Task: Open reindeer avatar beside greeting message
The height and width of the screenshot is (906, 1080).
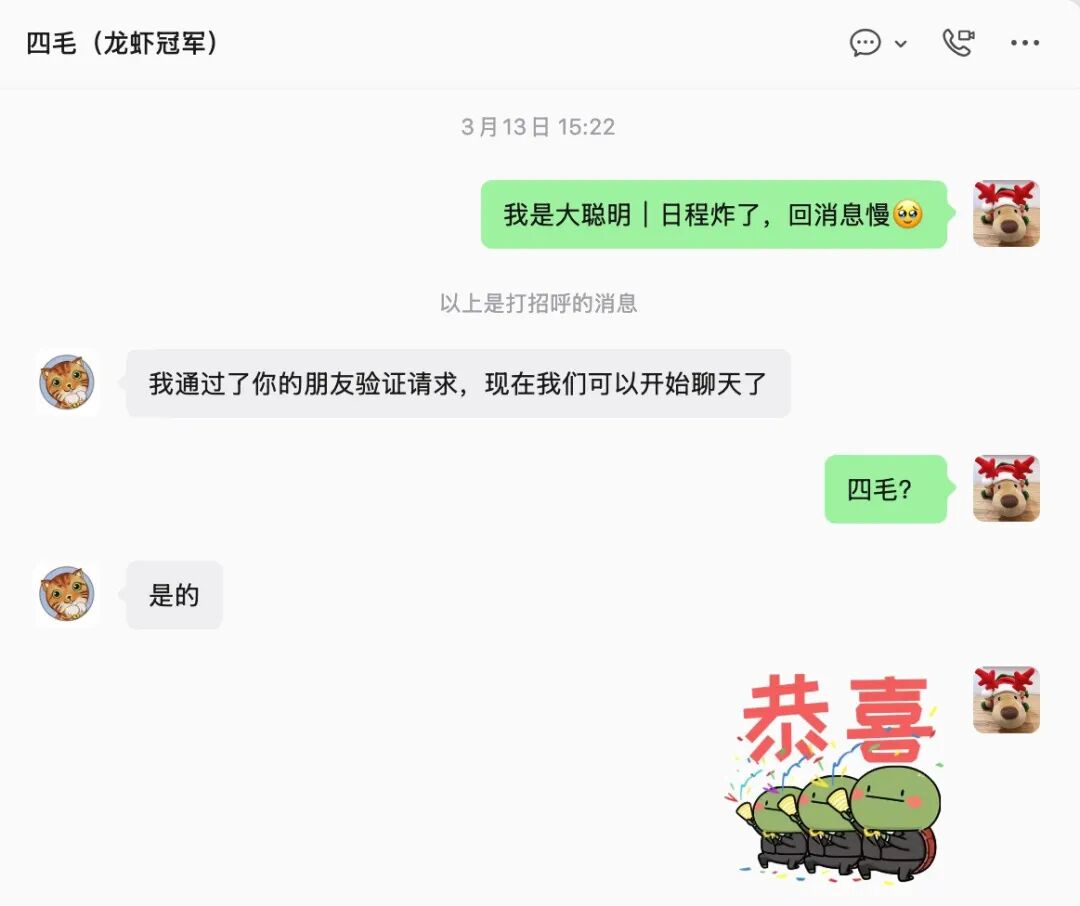Action: pyautogui.click(x=1006, y=214)
